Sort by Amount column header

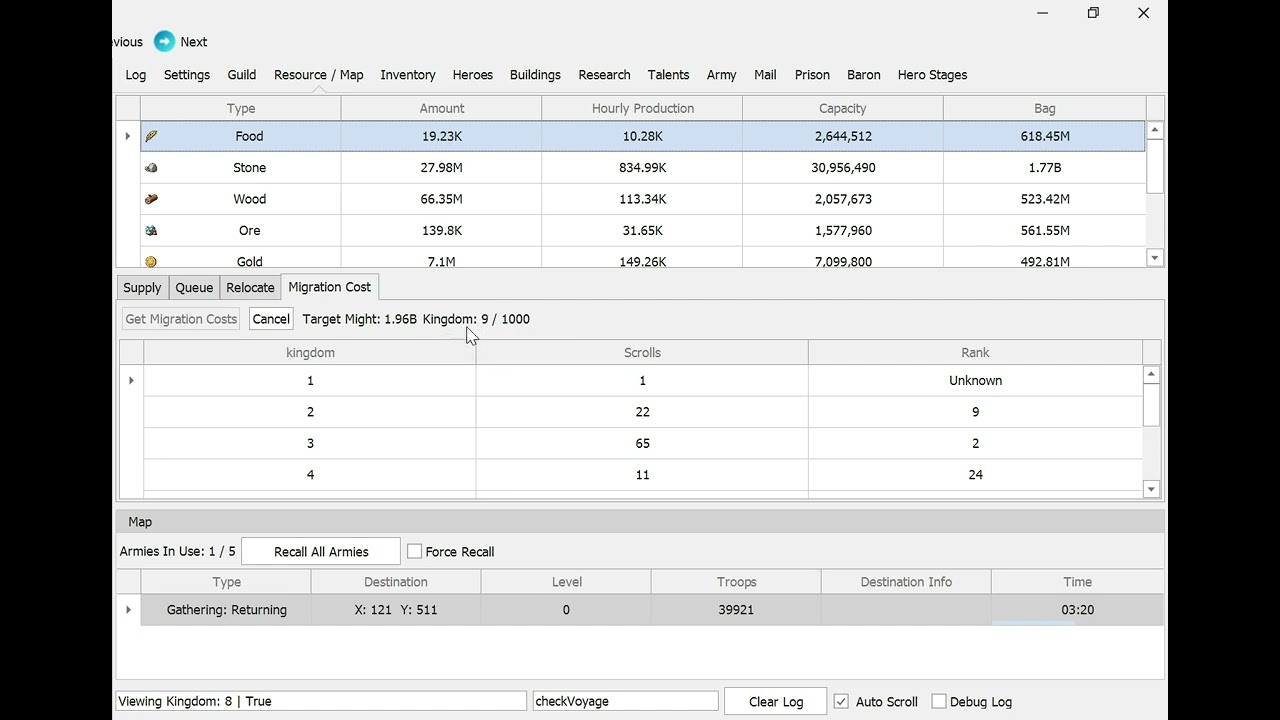click(442, 108)
